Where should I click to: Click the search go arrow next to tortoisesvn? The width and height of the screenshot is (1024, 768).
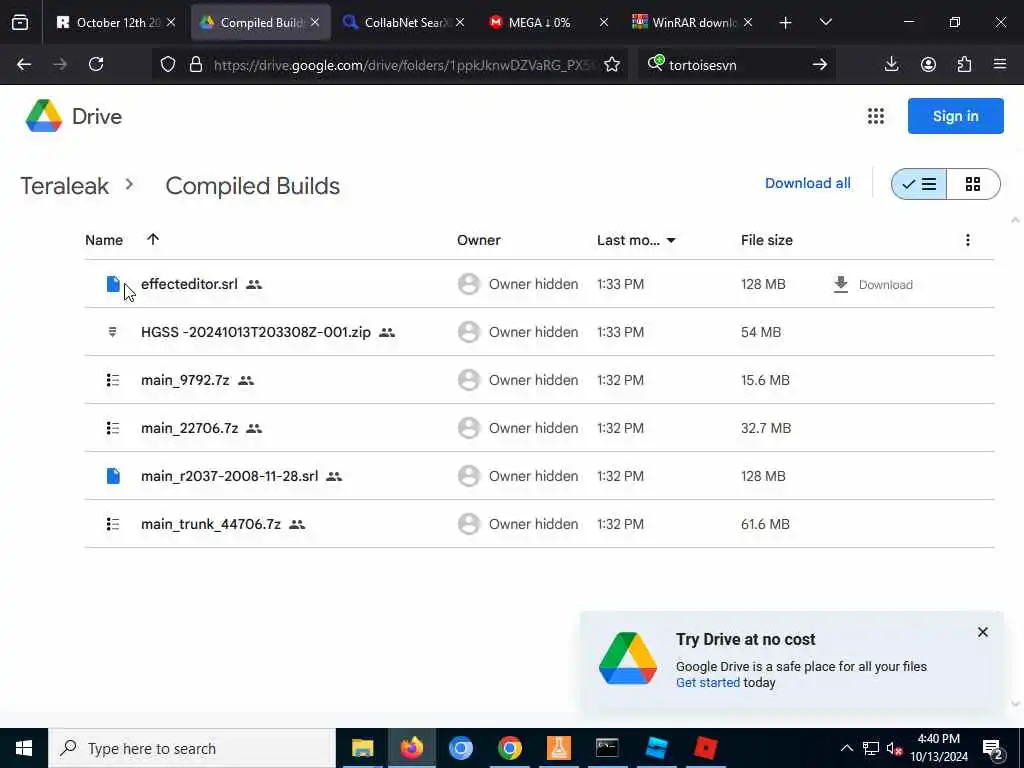coord(820,64)
